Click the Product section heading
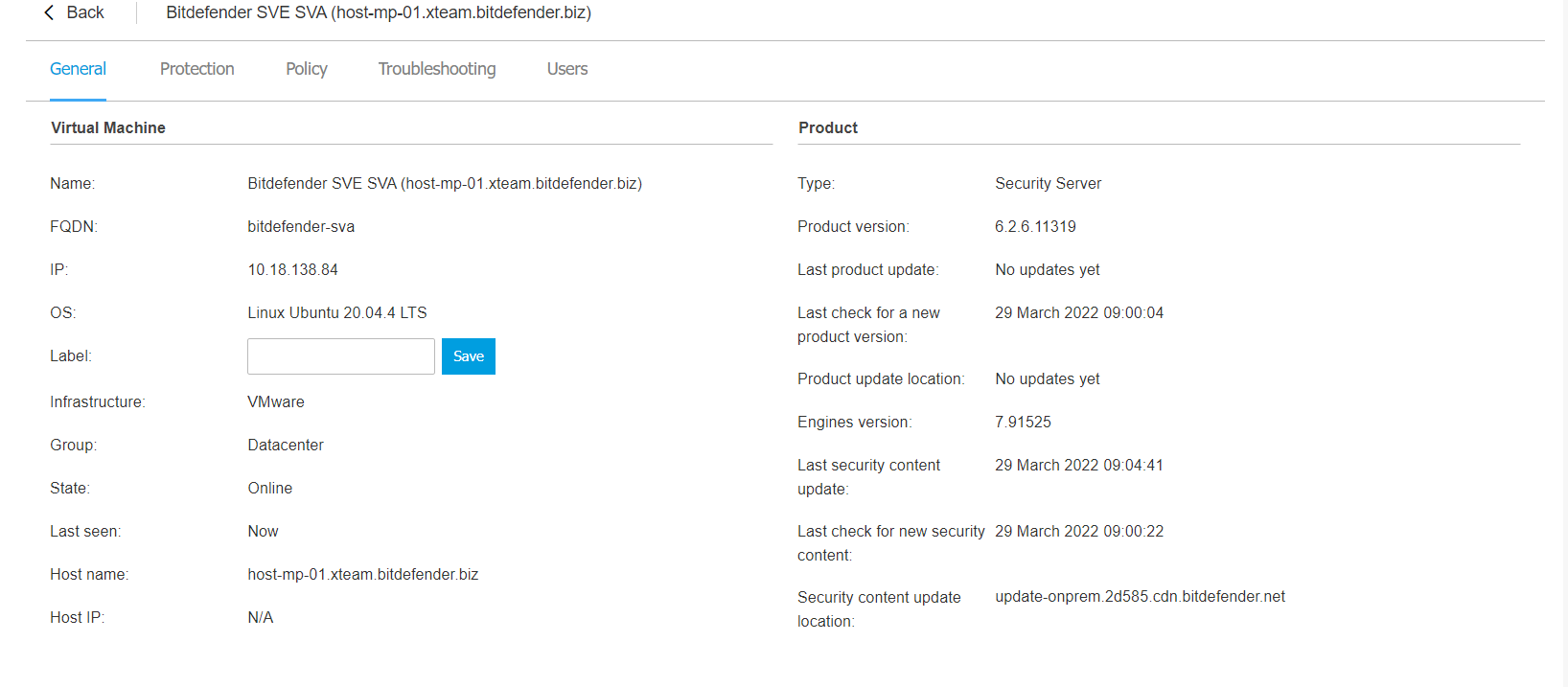Viewport: 1568px width, 687px height. pyautogui.click(x=828, y=128)
